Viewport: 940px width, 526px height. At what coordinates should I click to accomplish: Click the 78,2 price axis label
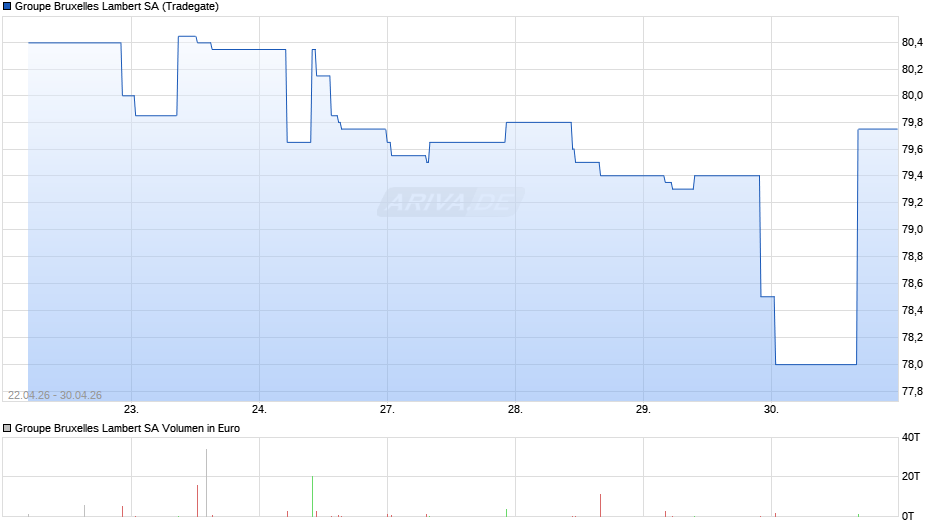coord(912,338)
